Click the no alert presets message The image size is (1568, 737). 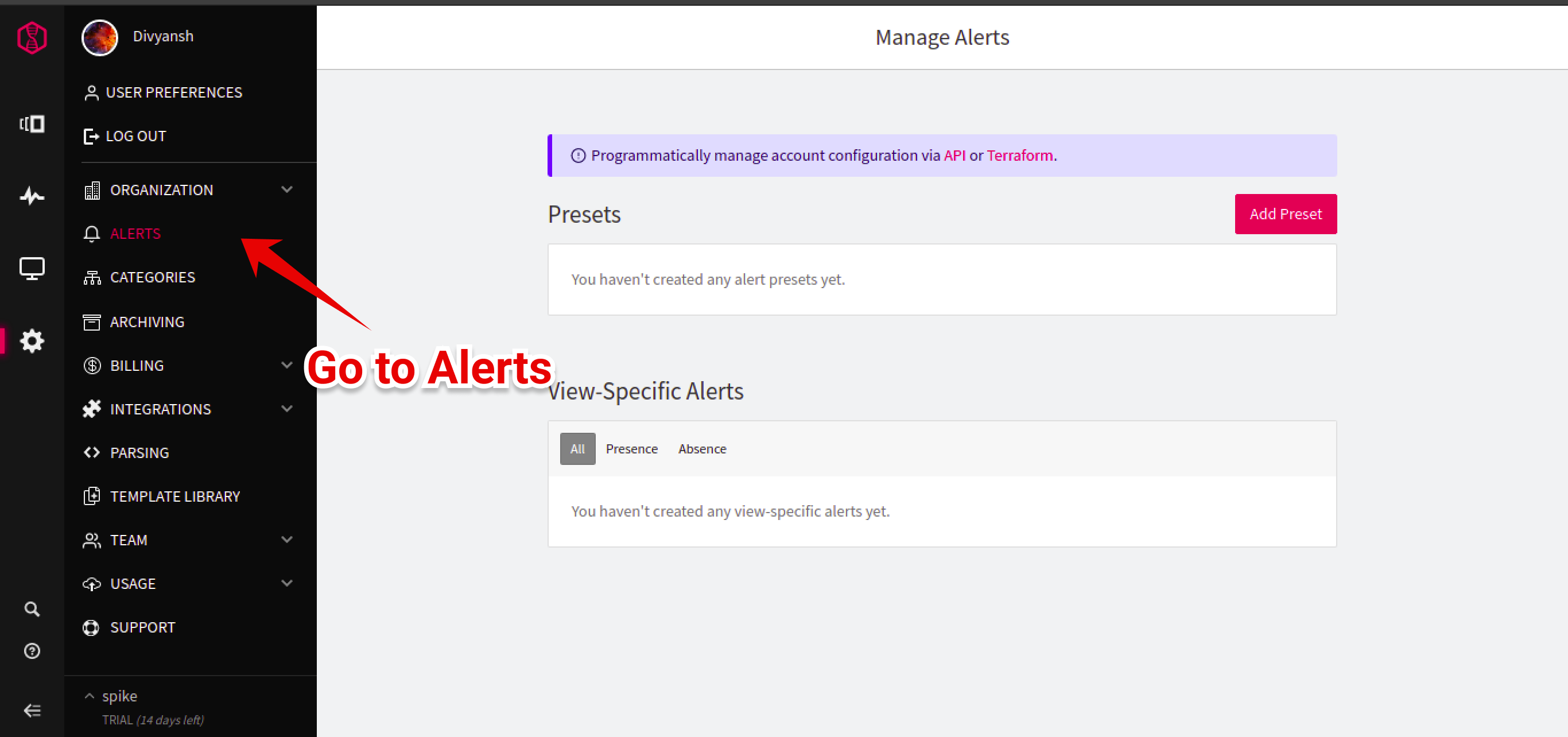(x=707, y=280)
